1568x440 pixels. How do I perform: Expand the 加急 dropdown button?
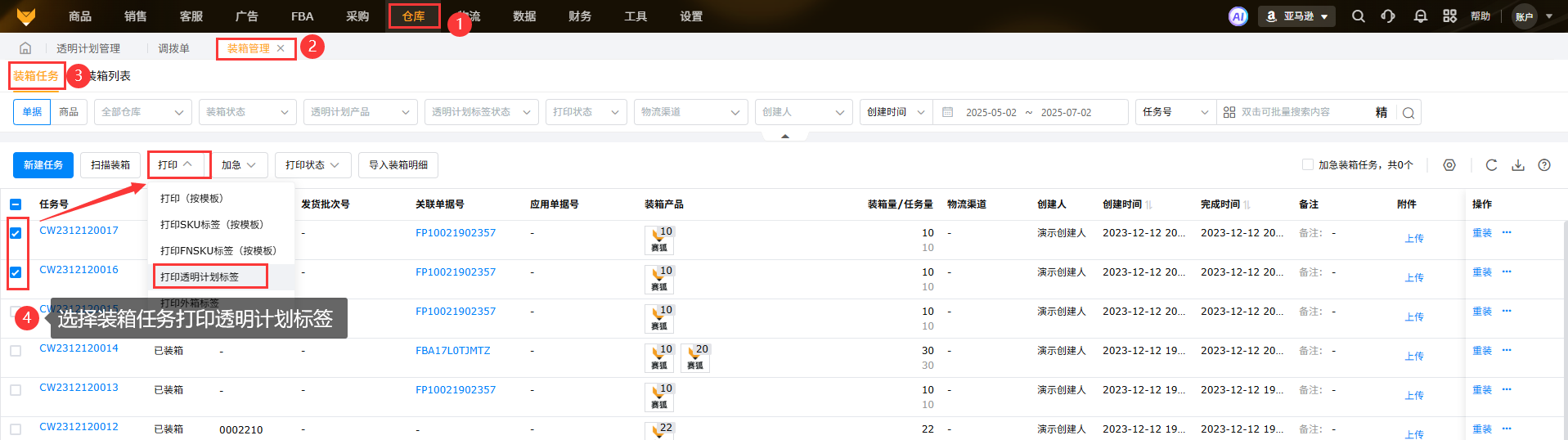pyautogui.click(x=239, y=165)
